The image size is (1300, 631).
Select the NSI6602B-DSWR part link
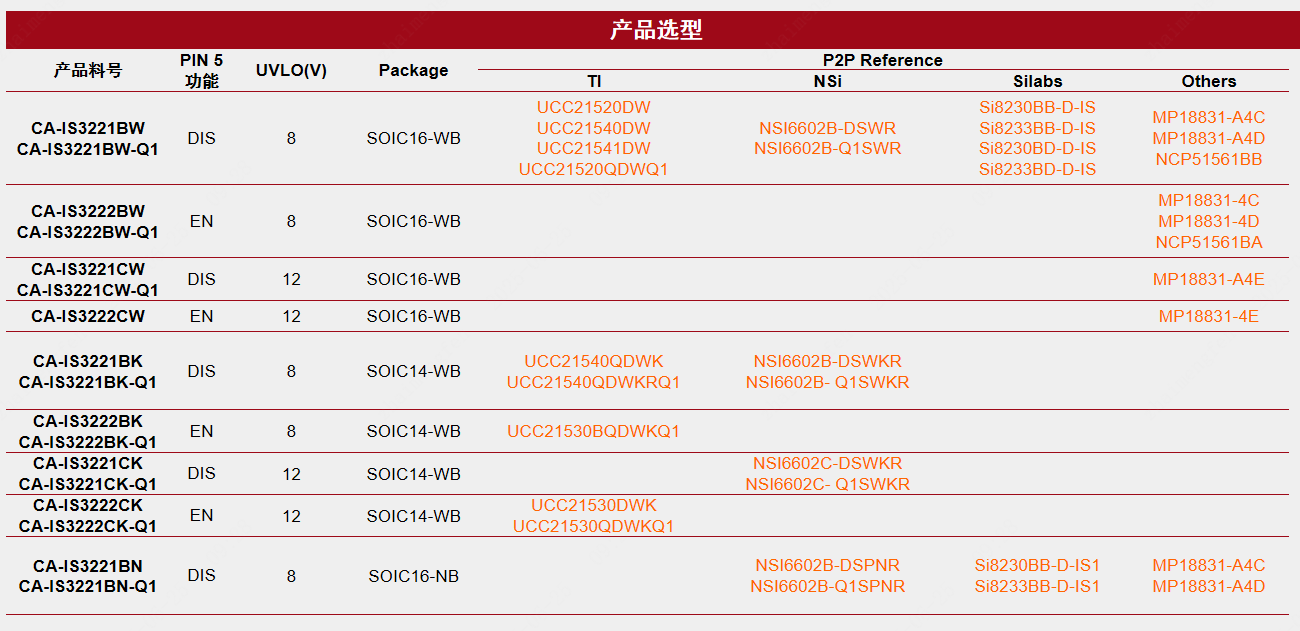click(827, 128)
